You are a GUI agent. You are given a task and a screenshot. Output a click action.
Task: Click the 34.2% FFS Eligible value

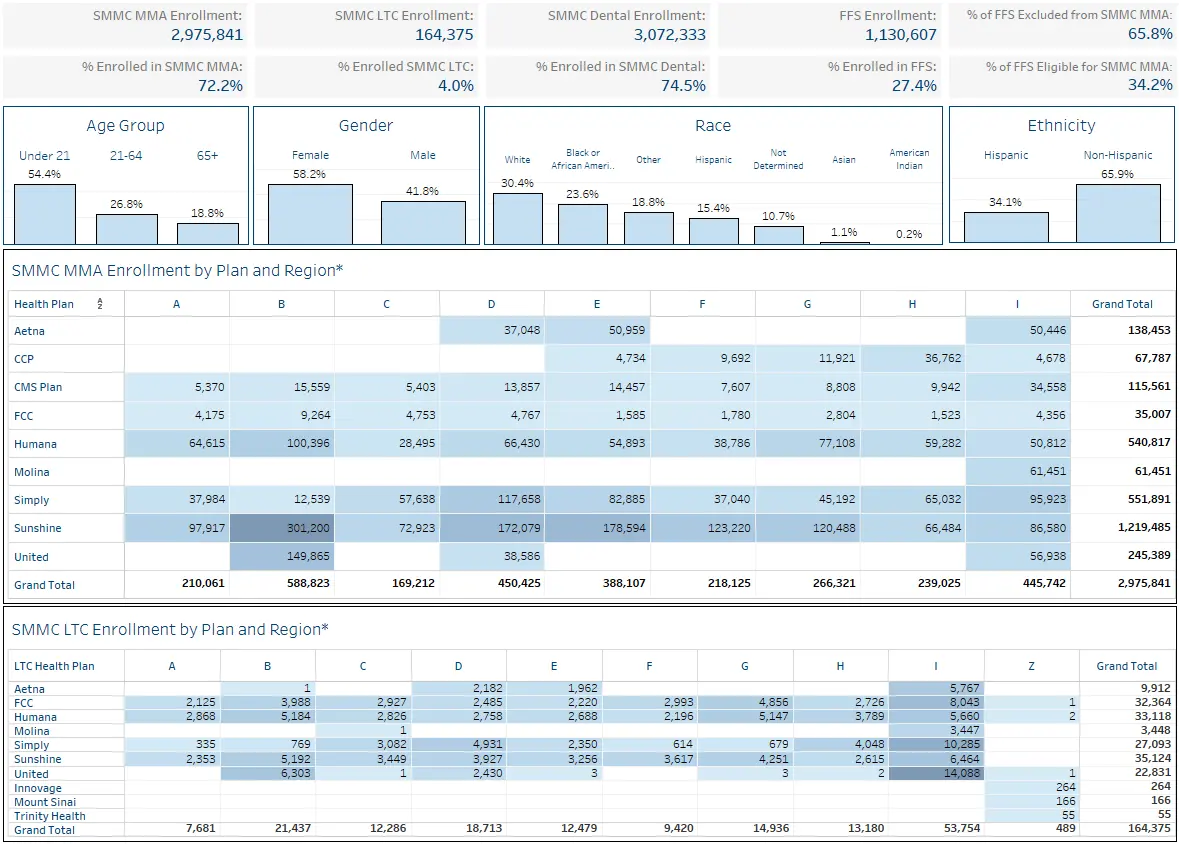coord(1150,85)
